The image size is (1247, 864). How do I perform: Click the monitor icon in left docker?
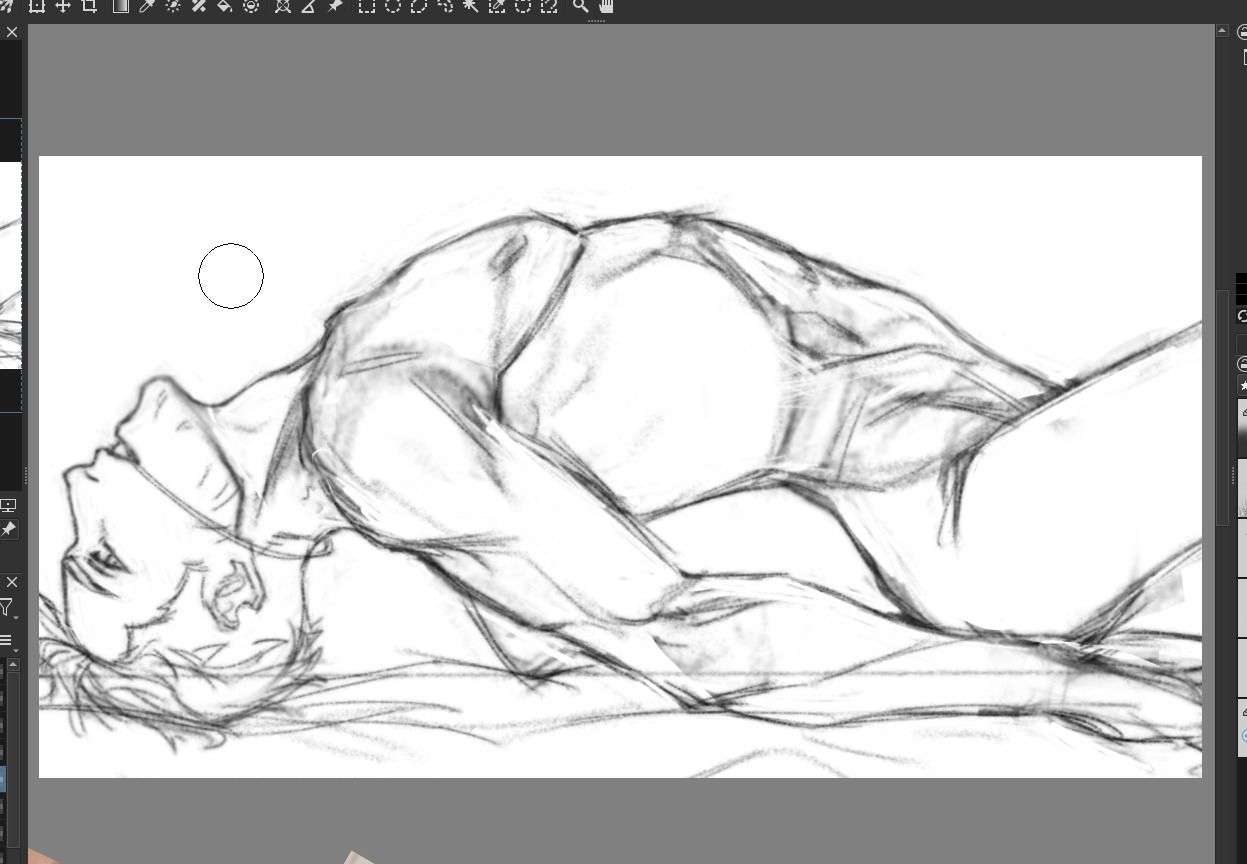point(8,506)
